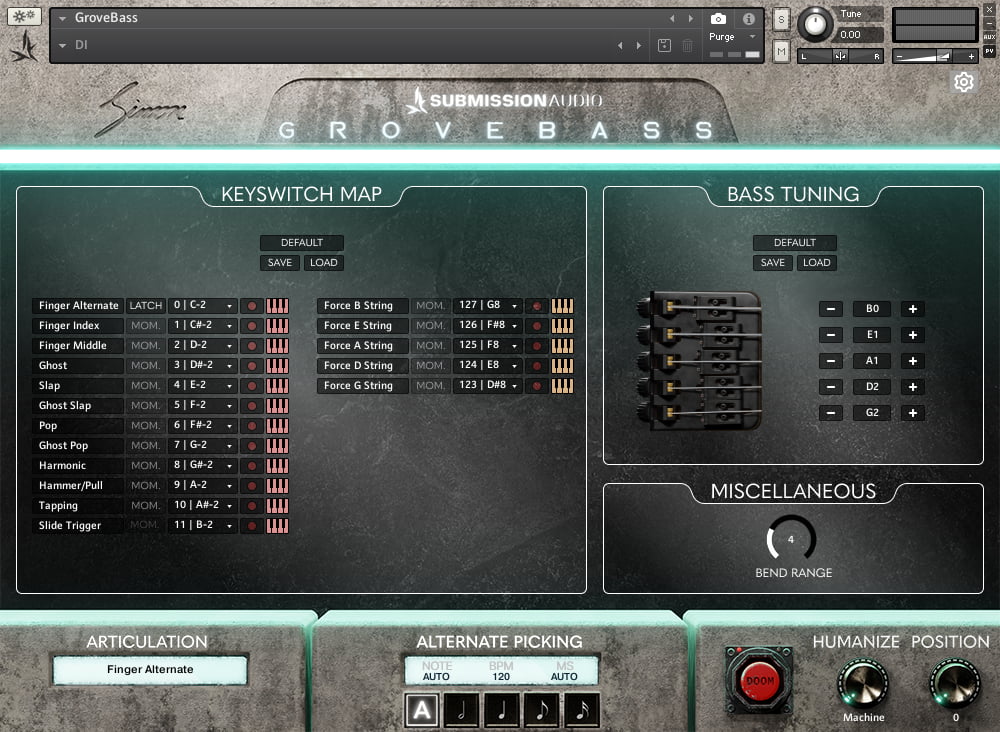1000x732 pixels.
Task: Open the settings gear icon
Action: pyautogui.click(x=964, y=82)
